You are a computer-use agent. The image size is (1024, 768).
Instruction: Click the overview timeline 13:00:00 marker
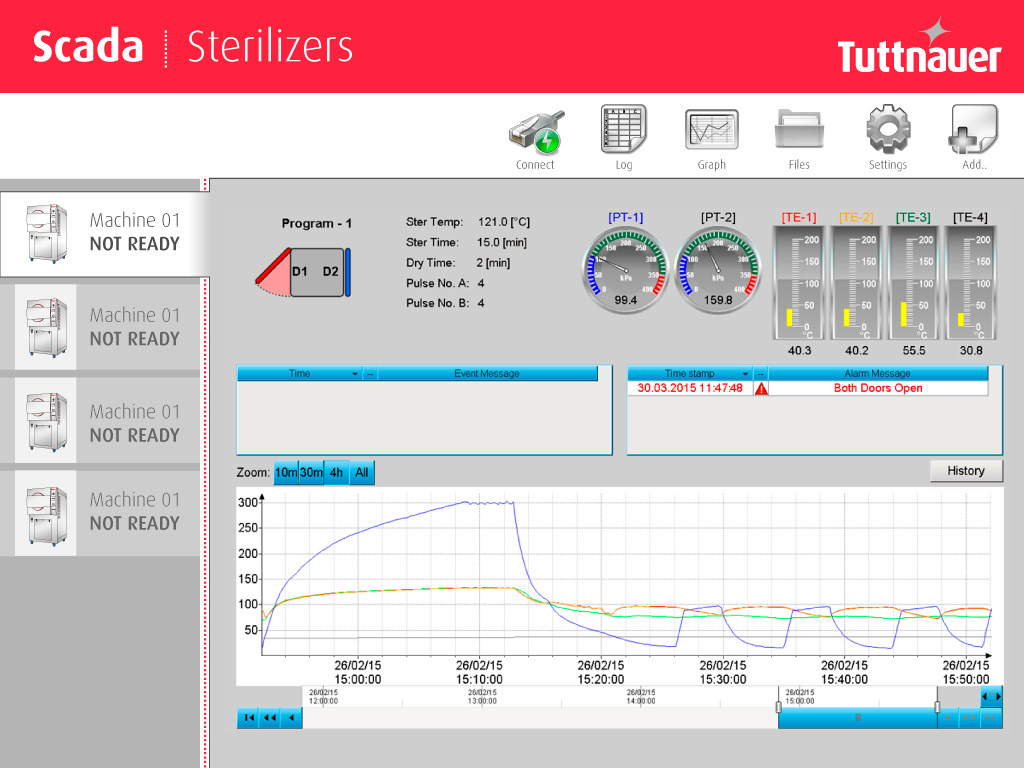[x=482, y=697]
